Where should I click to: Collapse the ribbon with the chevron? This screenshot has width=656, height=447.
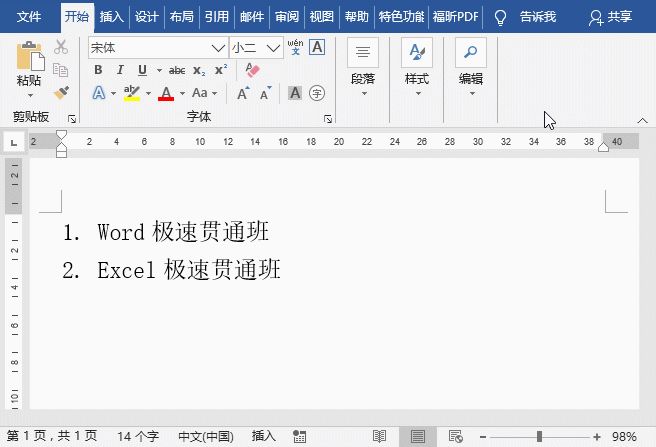642,121
